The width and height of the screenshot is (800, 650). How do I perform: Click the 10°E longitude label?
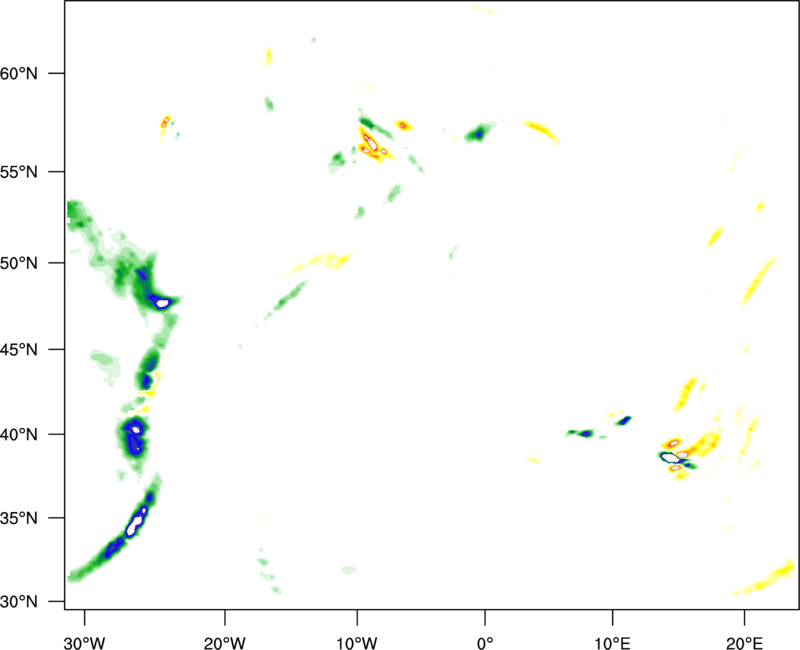pos(612,643)
